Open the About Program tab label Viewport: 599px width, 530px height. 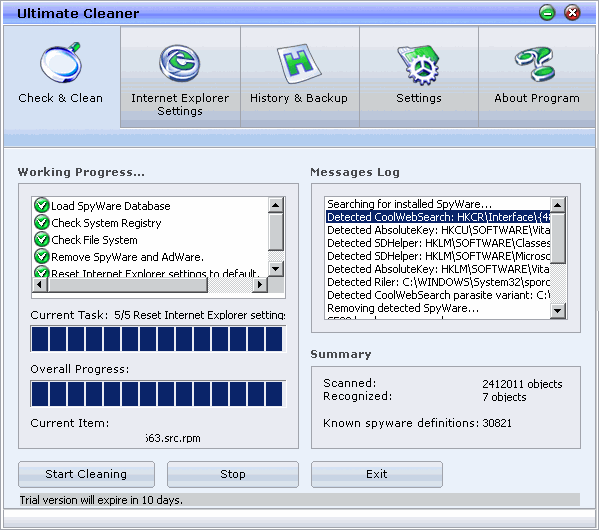coord(537,98)
